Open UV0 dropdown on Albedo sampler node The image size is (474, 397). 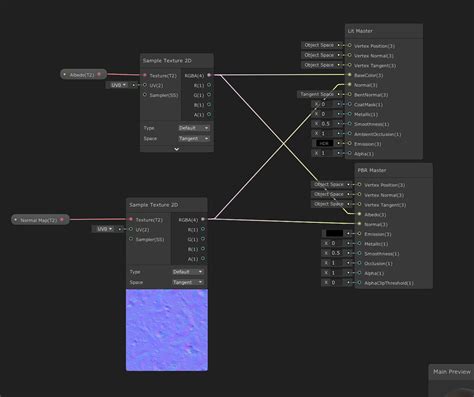click(x=118, y=85)
